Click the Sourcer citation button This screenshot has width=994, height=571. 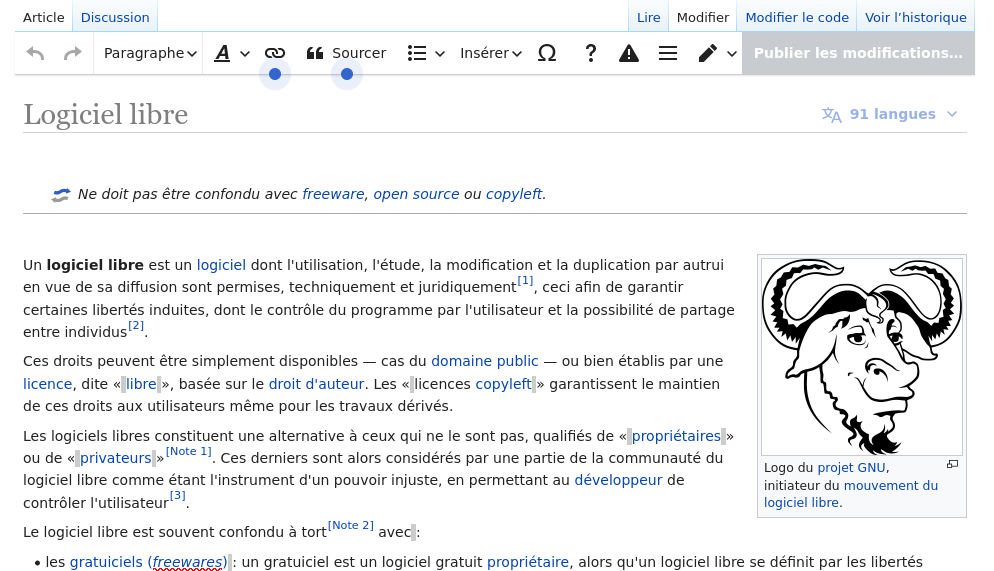click(346, 53)
